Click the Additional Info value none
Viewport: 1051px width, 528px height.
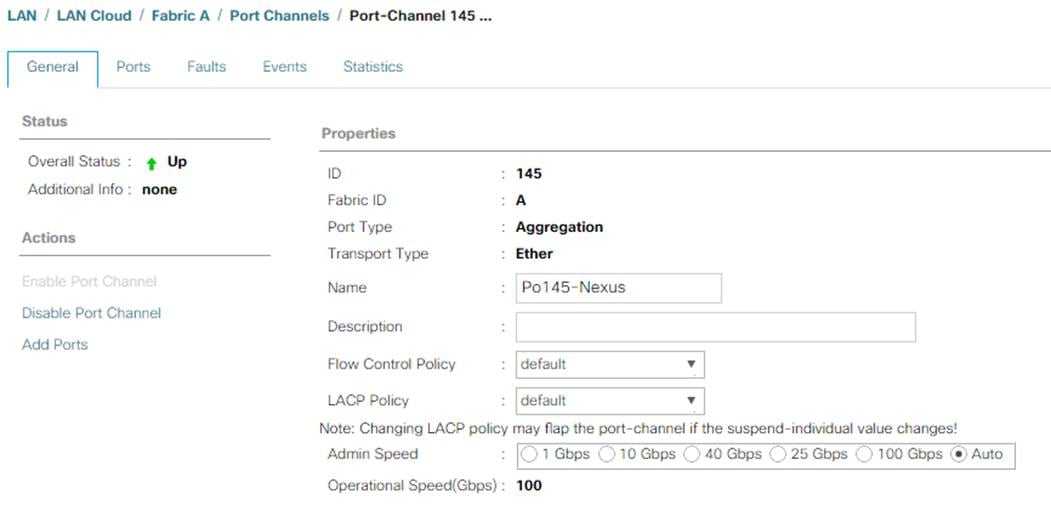pos(160,190)
